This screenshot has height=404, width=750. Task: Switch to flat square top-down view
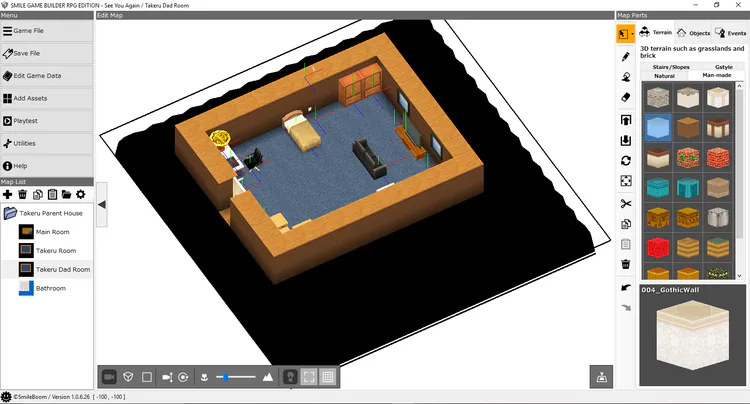point(147,377)
